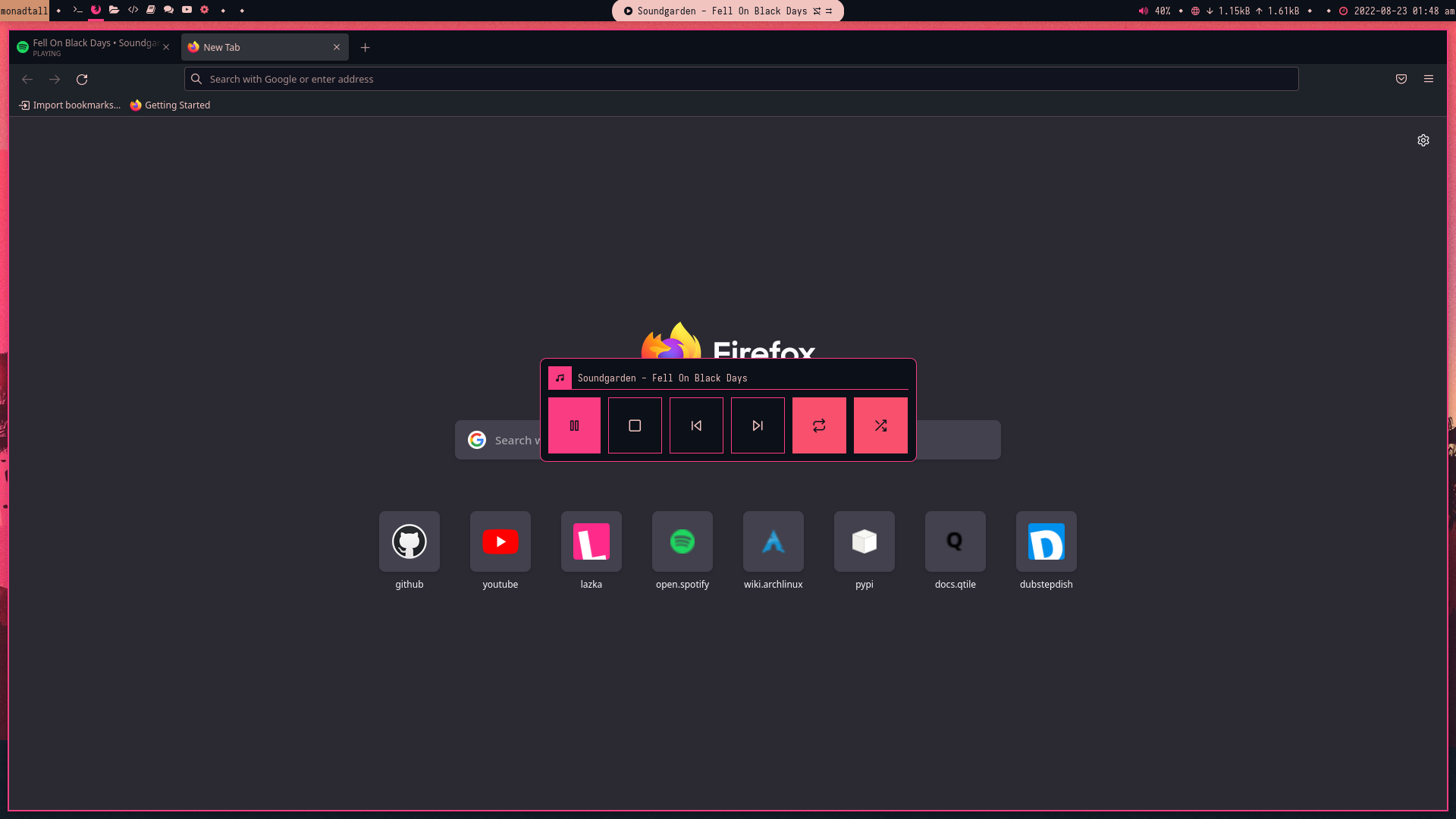Click the volume speaker icon in bar
This screenshot has width=1456, height=819.
pyautogui.click(x=1143, y=11)
